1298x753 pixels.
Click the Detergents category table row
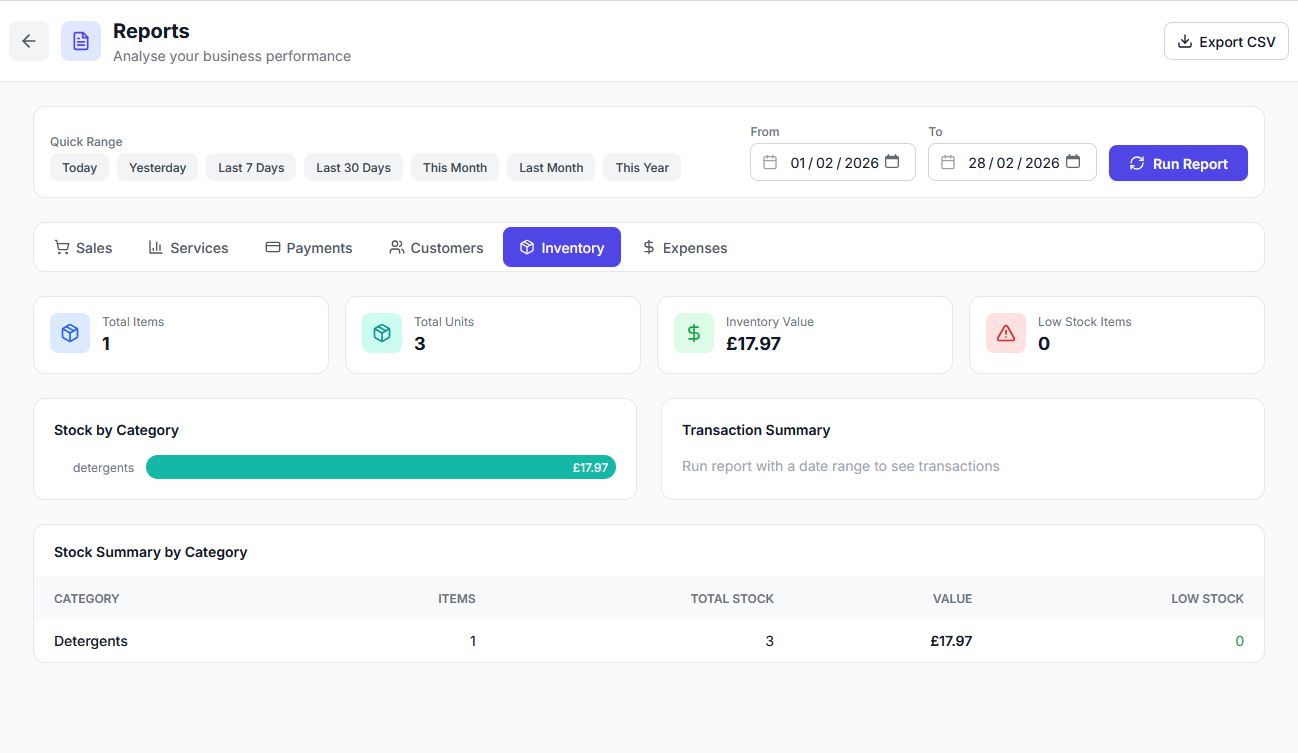pos(649,641)
